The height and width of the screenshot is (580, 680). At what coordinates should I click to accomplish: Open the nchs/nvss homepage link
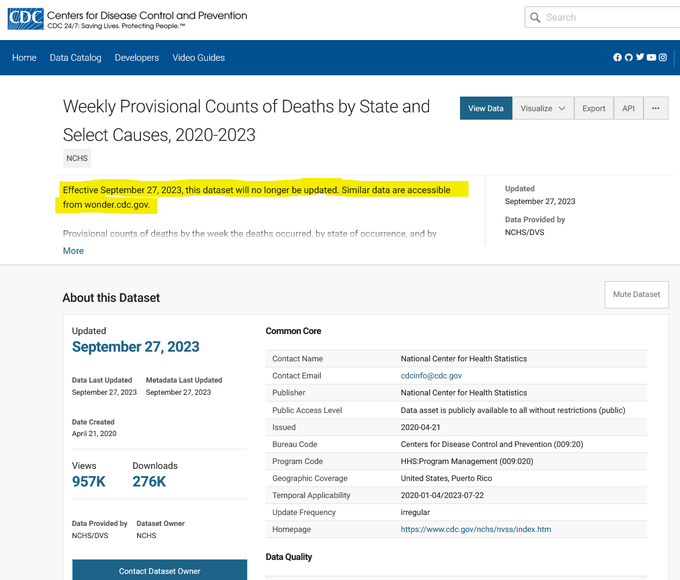tap(476, 529)
